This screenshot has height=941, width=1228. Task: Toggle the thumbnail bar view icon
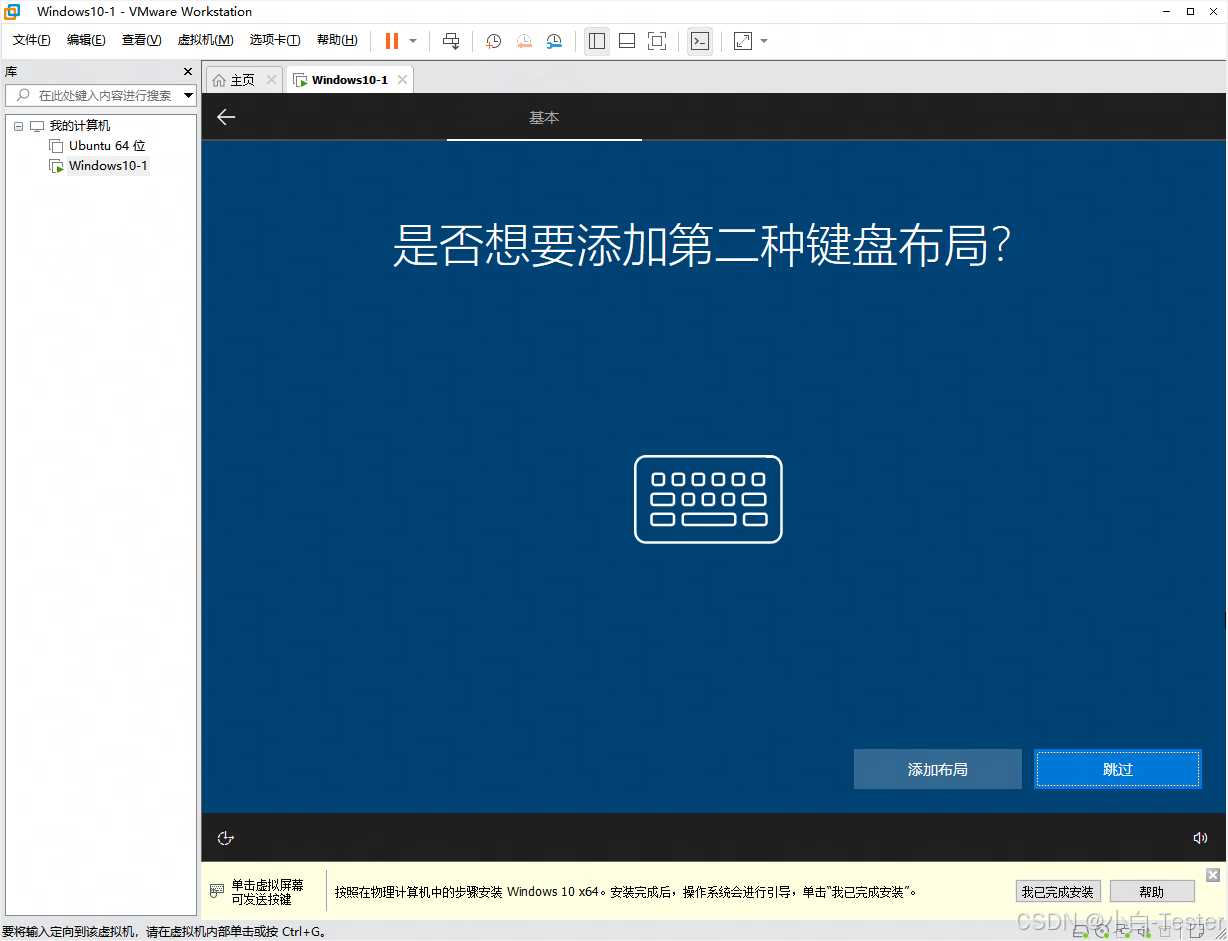[x=627, y=41]
